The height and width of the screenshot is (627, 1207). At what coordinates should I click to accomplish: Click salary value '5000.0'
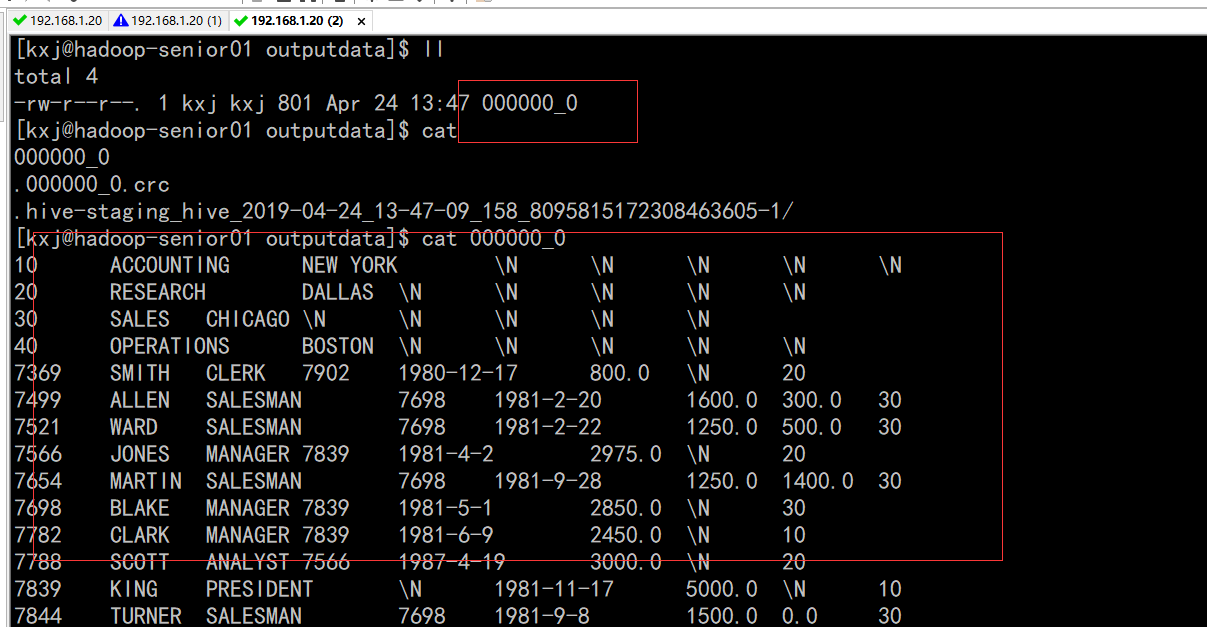click(722, 589)
